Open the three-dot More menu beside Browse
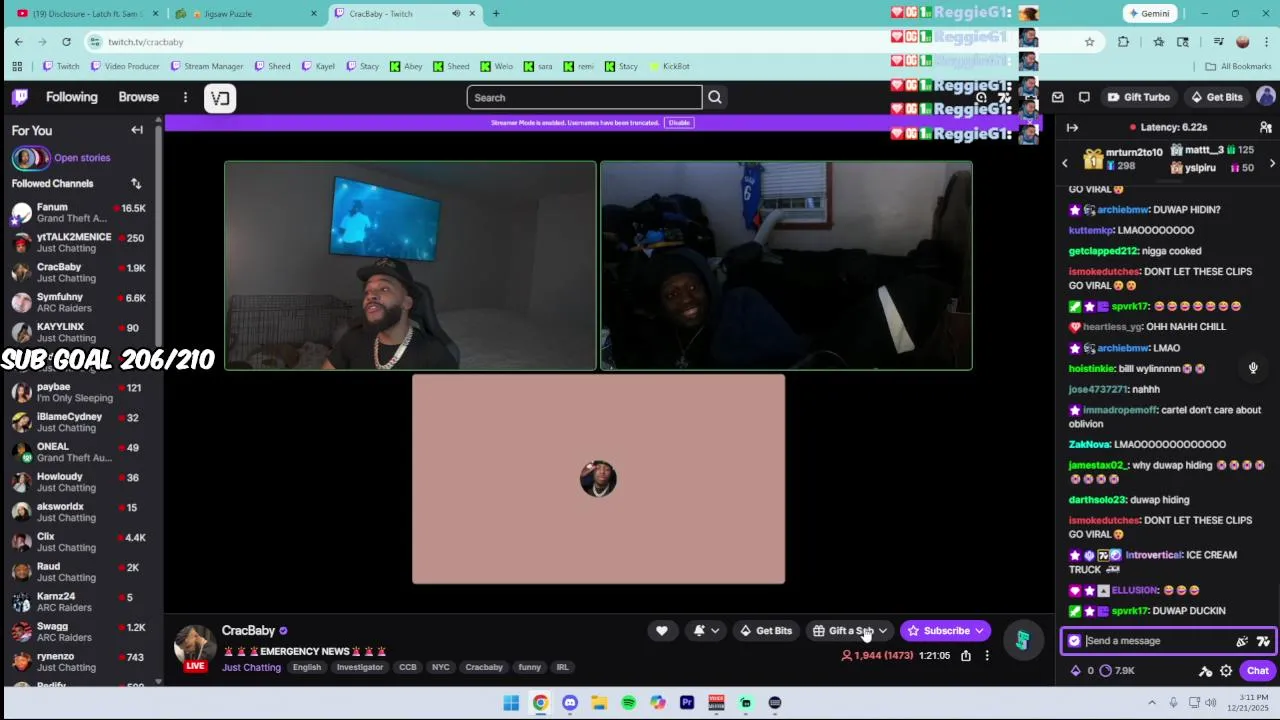Viewport: 1280px width, 720px height. (x=185, y=97)
